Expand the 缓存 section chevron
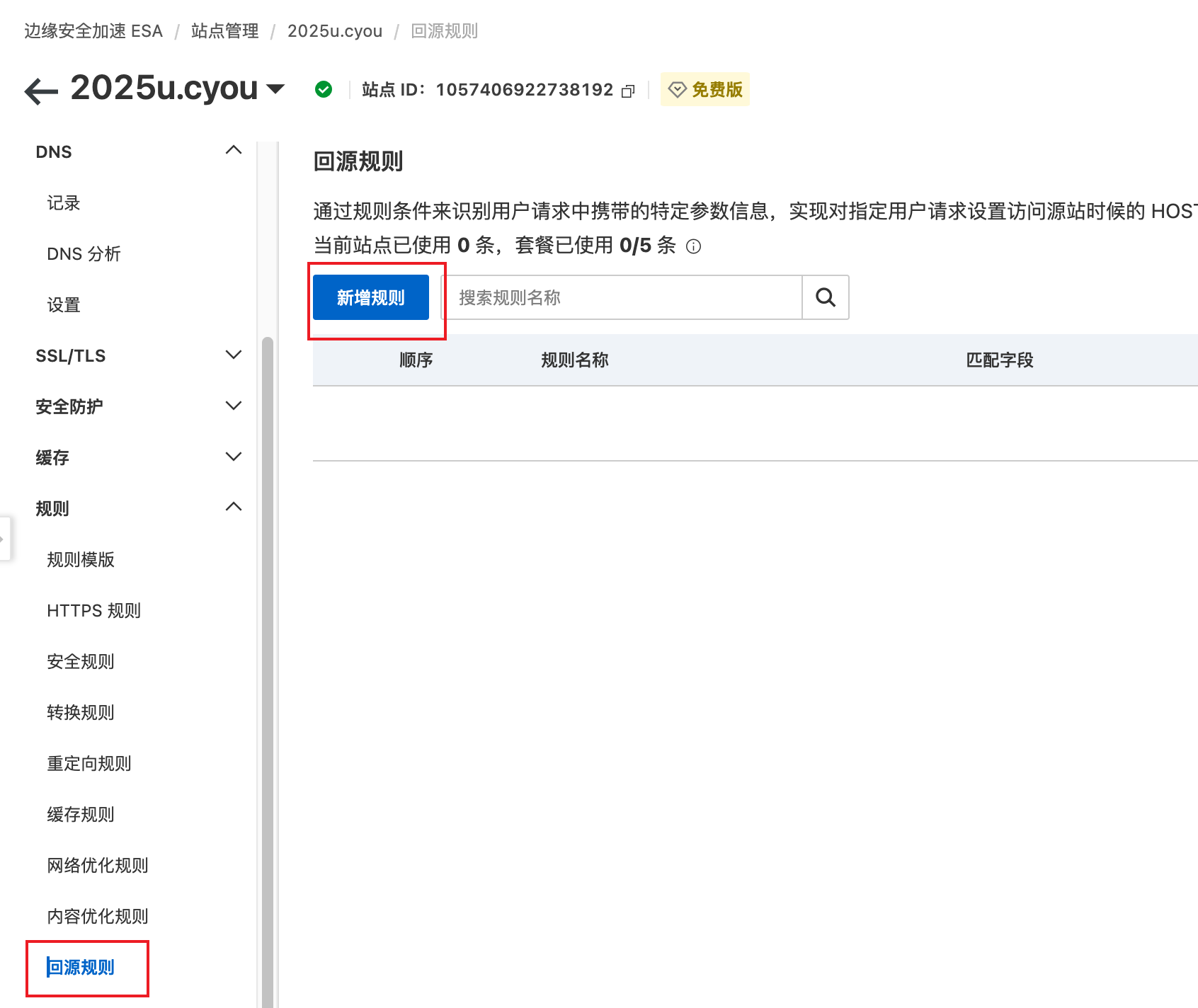The height and width of the screenshot is (1008, 1198). (234, 457)
